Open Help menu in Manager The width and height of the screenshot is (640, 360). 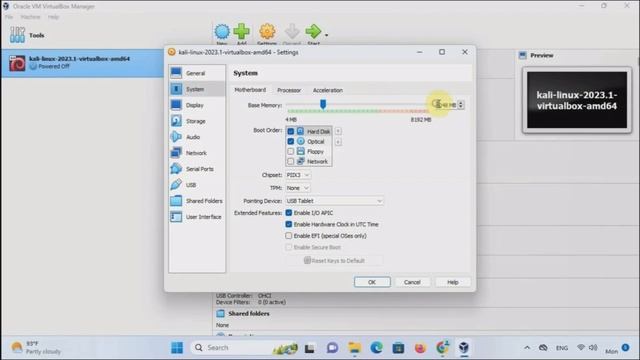coord(53,17)
